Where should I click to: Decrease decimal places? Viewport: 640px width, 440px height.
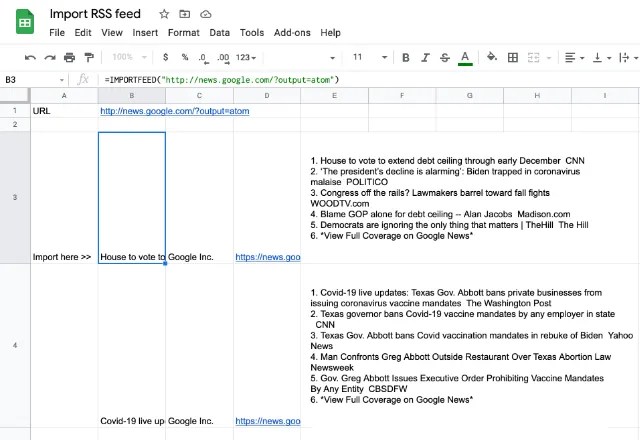[203, 58]
